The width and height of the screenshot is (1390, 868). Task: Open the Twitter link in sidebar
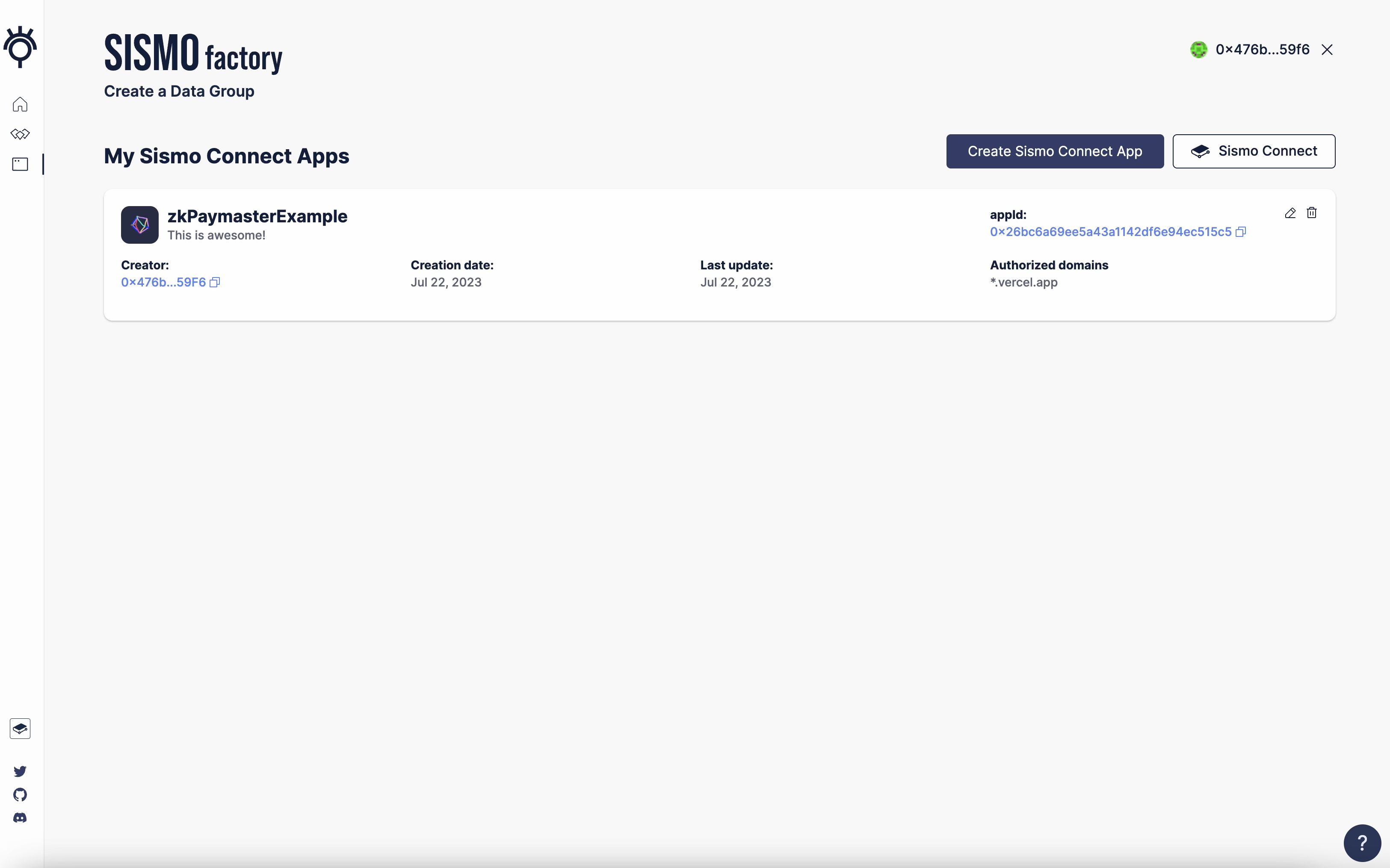(20, 771)
